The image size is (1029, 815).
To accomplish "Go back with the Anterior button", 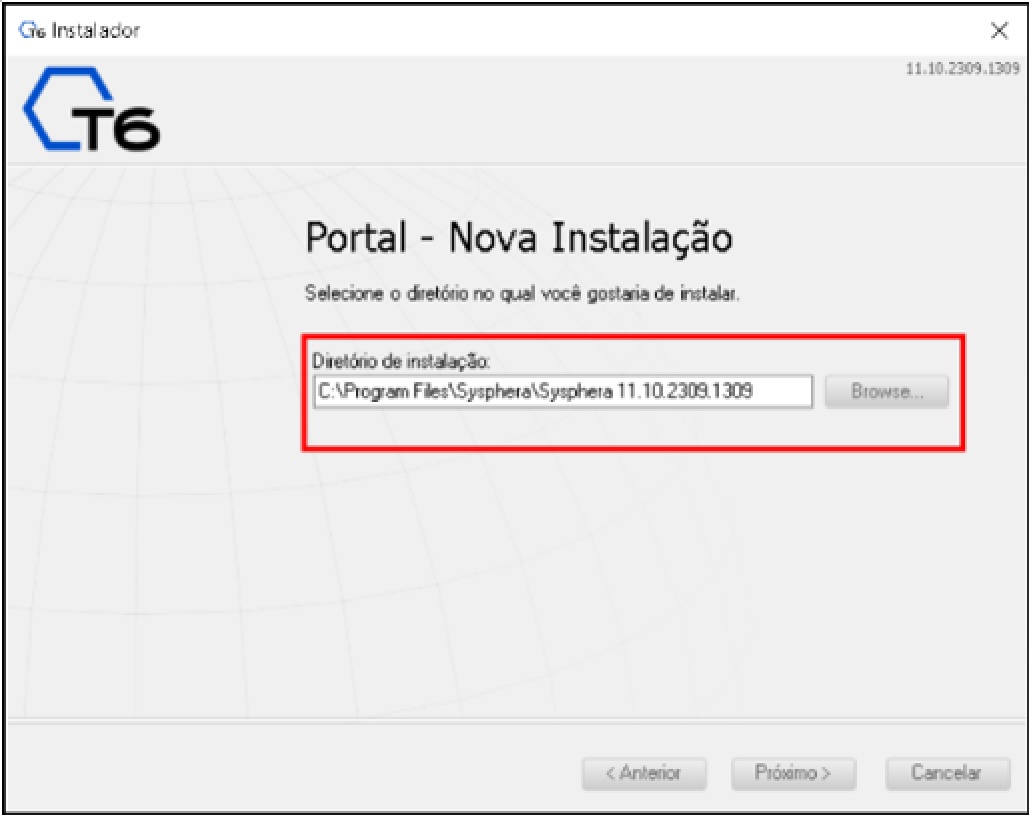I will [644, 773].
